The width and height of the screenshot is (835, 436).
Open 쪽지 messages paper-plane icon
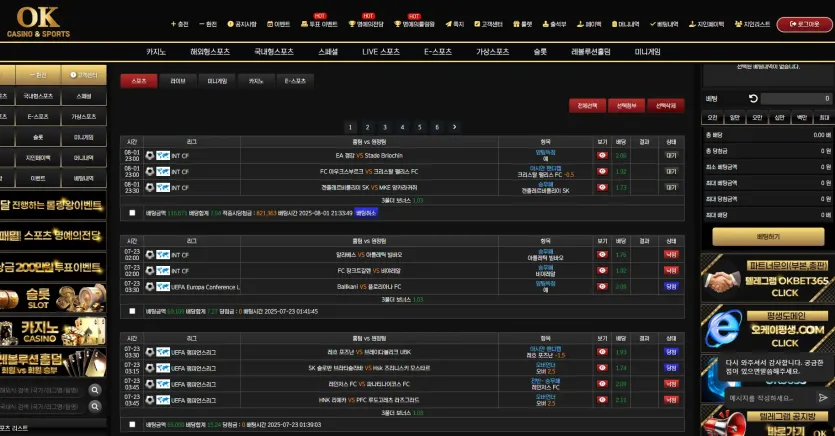point(455,24)
